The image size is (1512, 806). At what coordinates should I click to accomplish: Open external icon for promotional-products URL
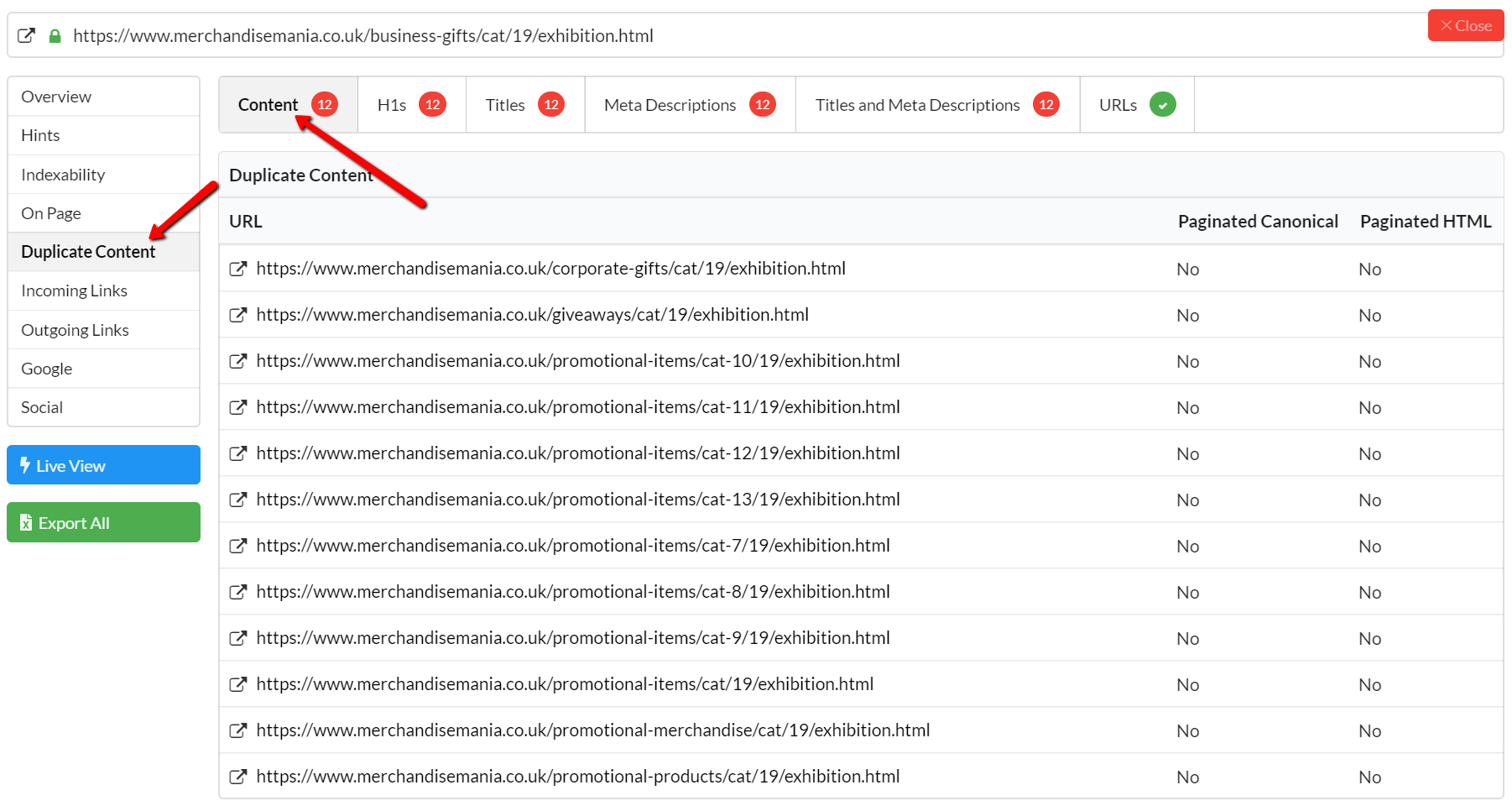click(238, 777)
